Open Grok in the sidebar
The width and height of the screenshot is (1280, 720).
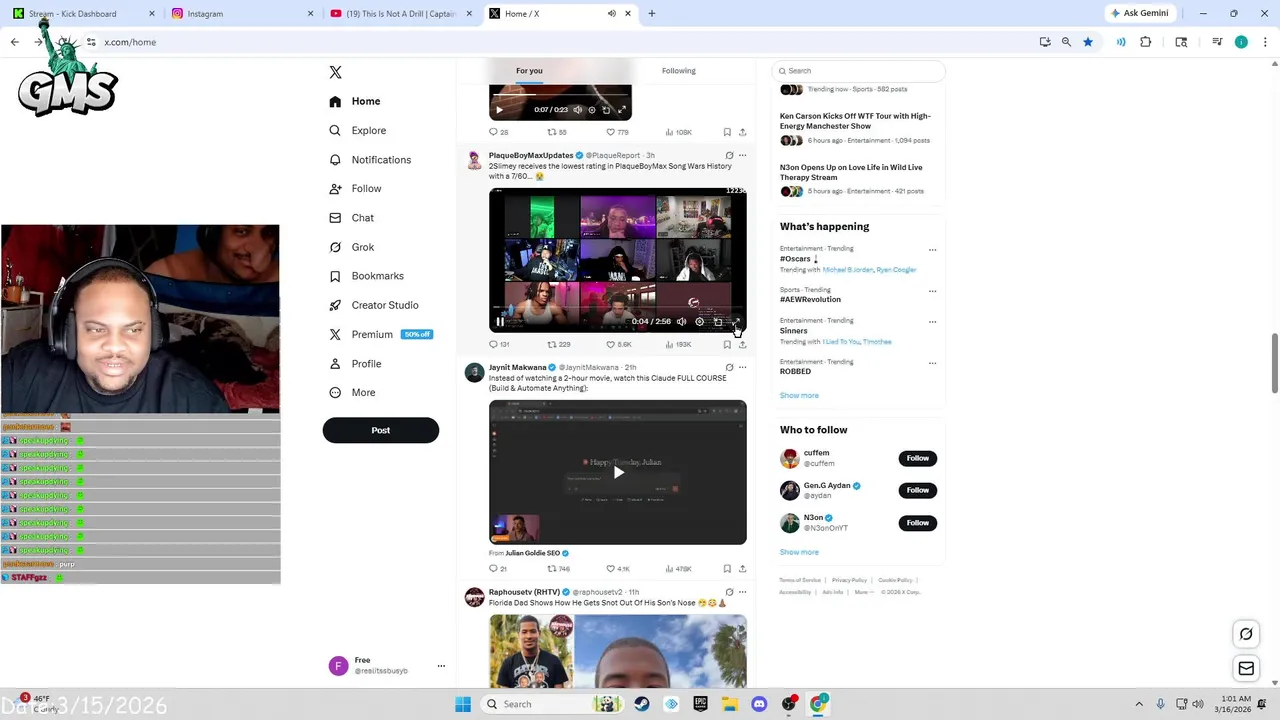pos(351,247)
